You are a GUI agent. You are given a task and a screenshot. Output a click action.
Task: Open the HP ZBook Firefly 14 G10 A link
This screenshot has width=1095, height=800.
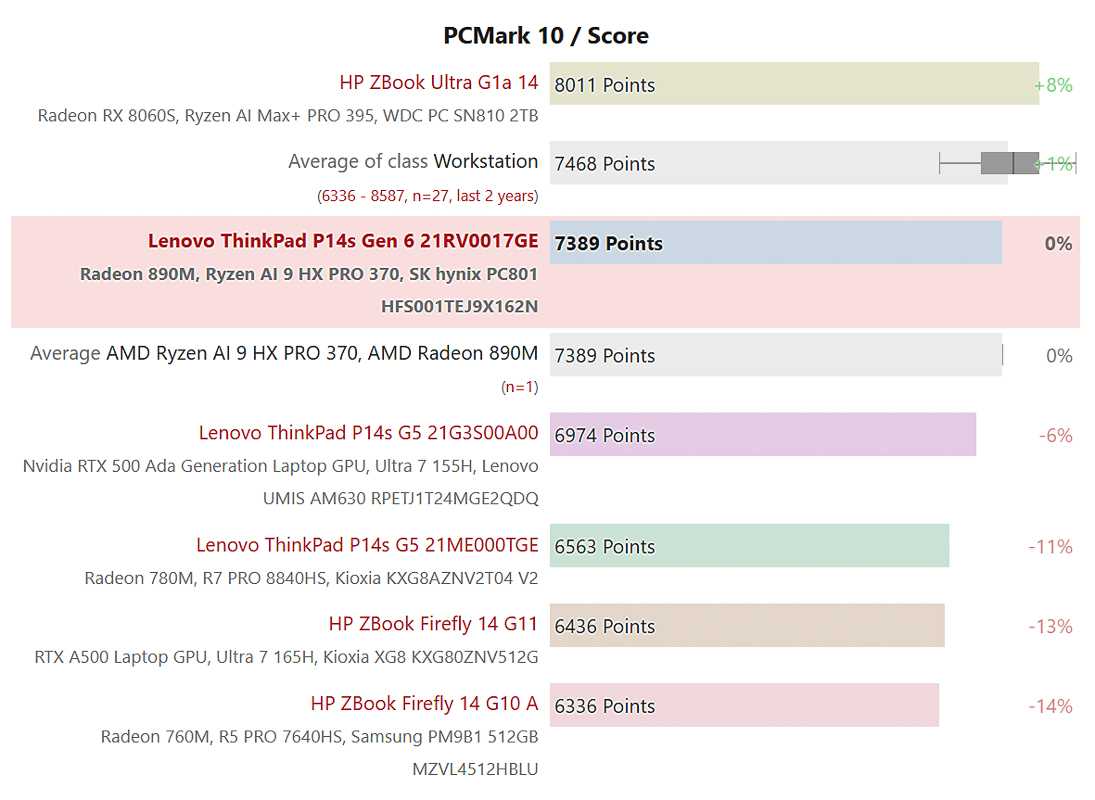(x=425, y=704)
